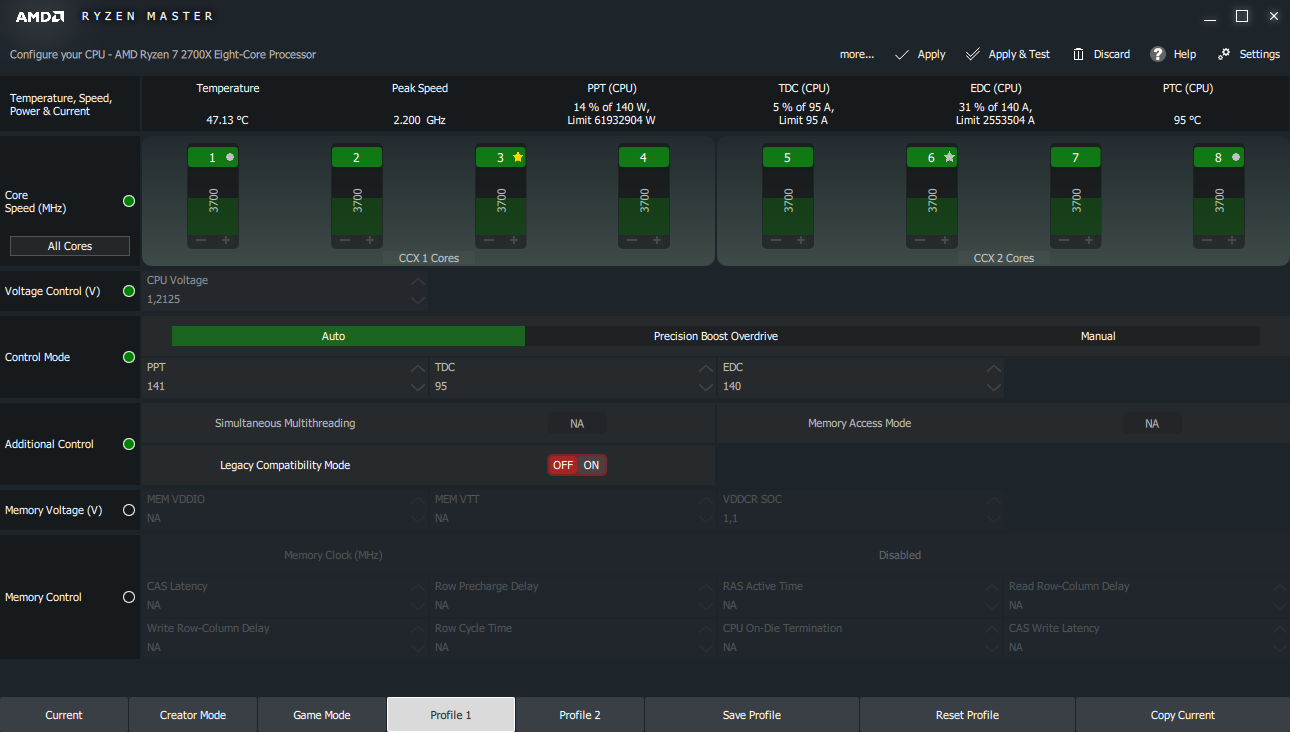
Task: Click the Copy Current button
Action: pyautogui.click(x=1183, y=715)
